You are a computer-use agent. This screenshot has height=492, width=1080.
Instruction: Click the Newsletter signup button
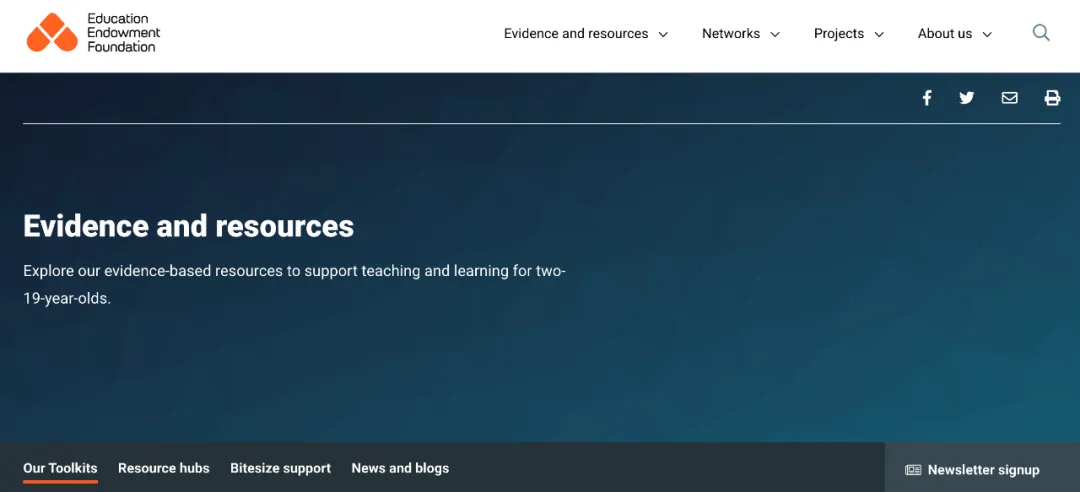(x=973, y=470)
